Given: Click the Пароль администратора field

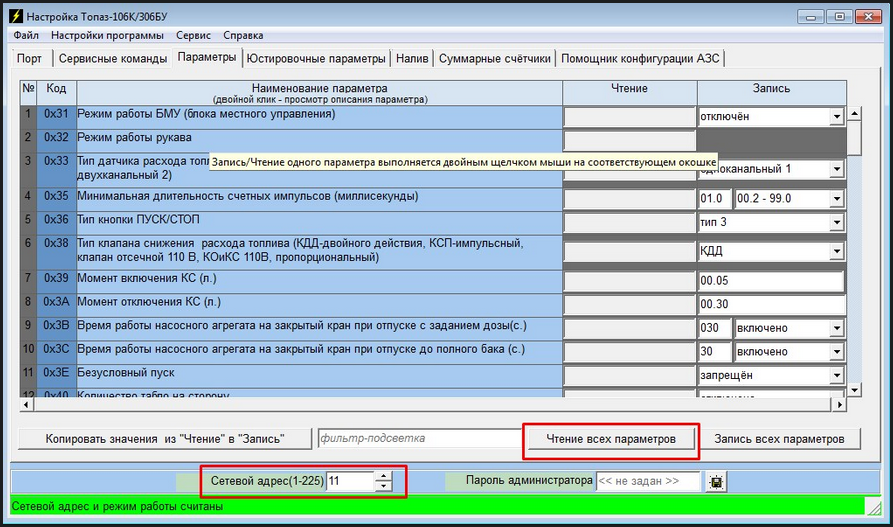Looking at the screenshot, I should point(648,481).
